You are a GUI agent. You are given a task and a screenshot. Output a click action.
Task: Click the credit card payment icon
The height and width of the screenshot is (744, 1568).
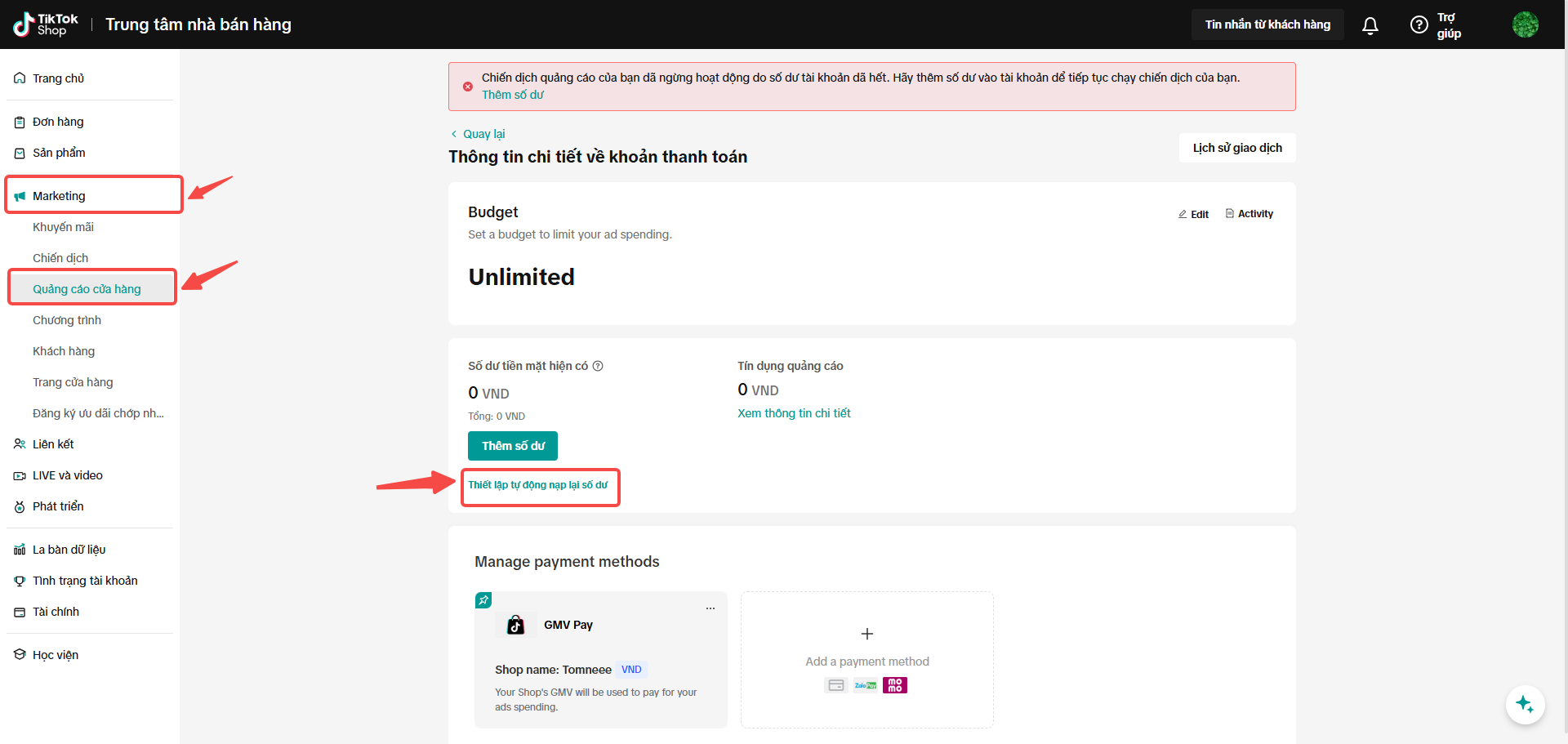tap(836, 685)
